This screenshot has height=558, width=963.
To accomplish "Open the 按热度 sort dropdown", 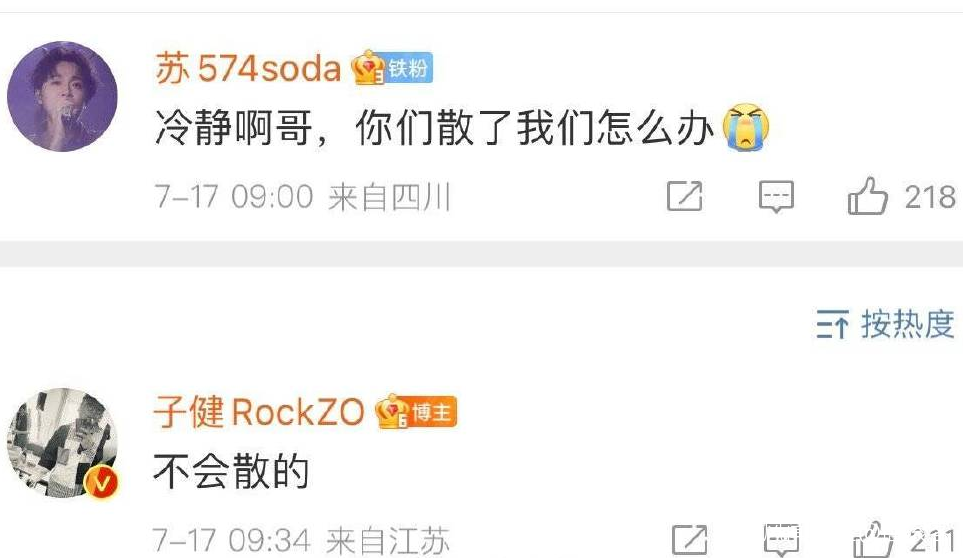I will point(885,324).
